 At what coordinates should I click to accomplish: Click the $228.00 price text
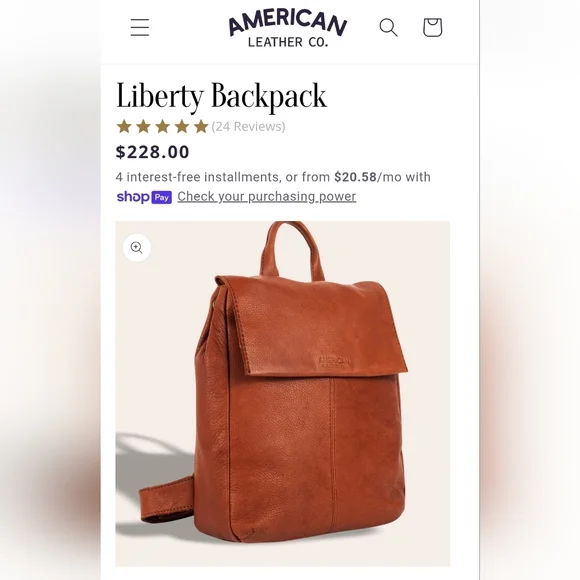tap(152, 152)
